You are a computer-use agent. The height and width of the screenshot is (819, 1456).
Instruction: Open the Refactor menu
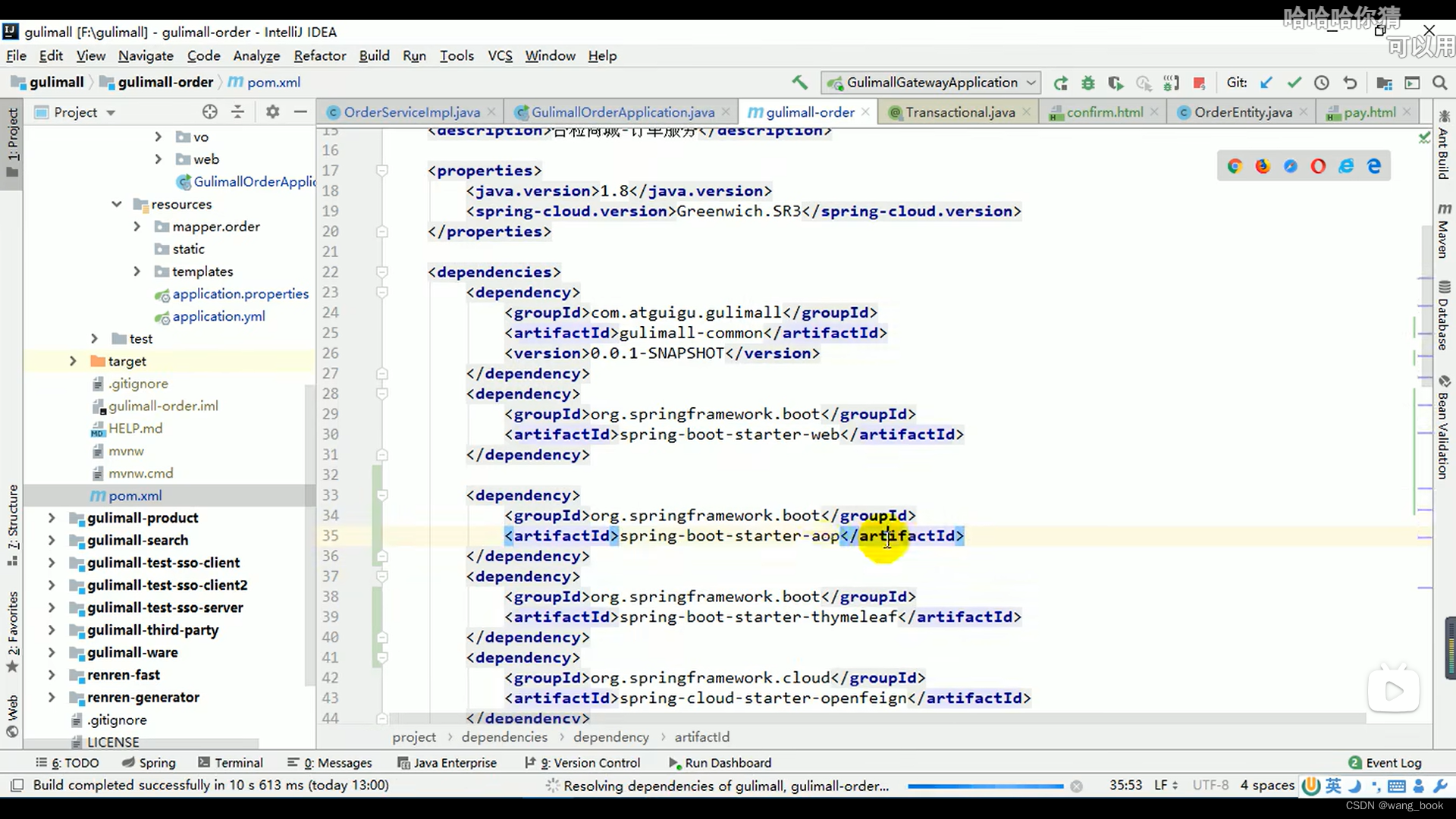(x=320, y=55)
